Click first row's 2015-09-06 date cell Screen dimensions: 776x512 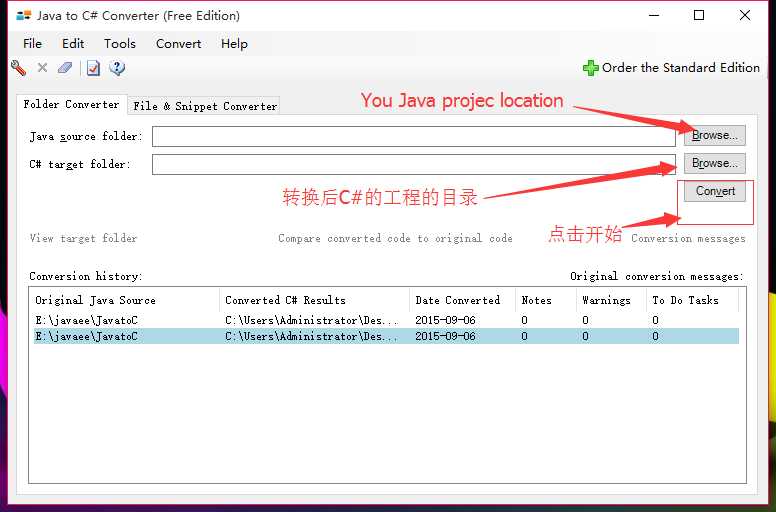coord(445,321)
